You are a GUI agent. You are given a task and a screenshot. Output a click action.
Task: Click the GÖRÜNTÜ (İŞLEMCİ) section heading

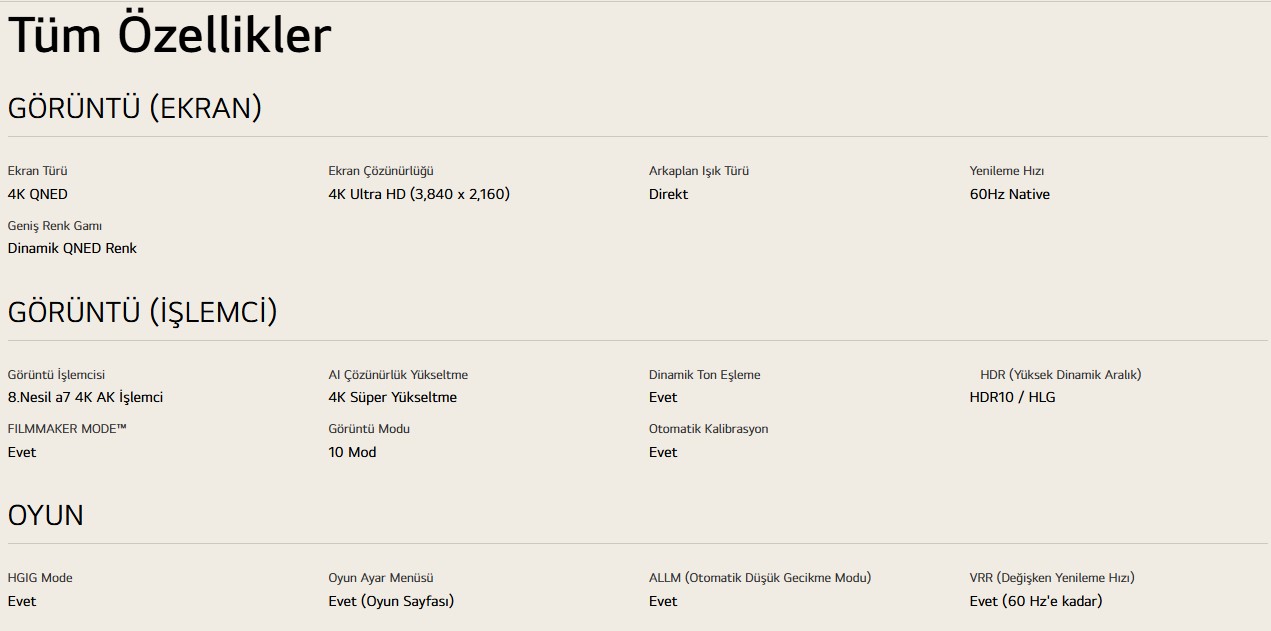click(142, 312)
